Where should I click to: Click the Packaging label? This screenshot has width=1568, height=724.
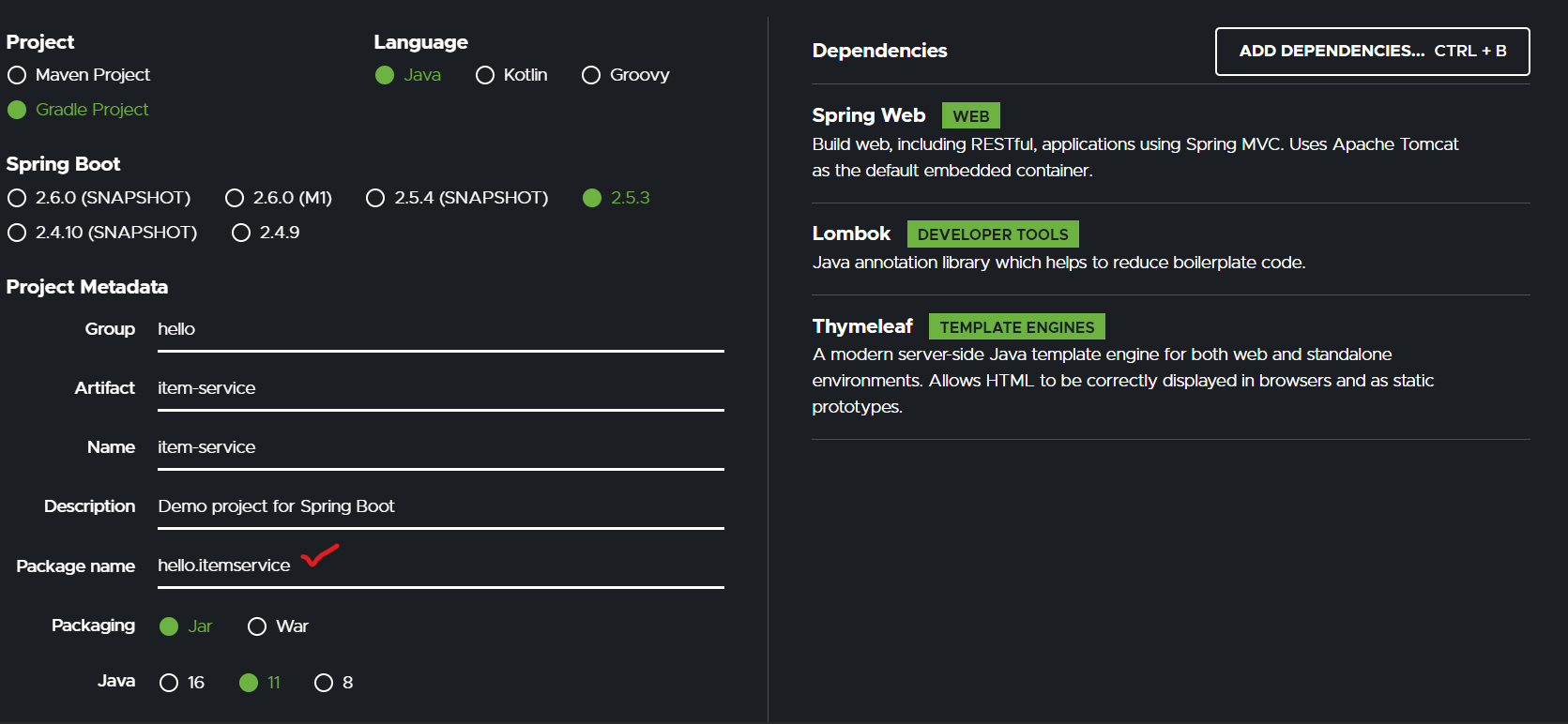point(93,626)
